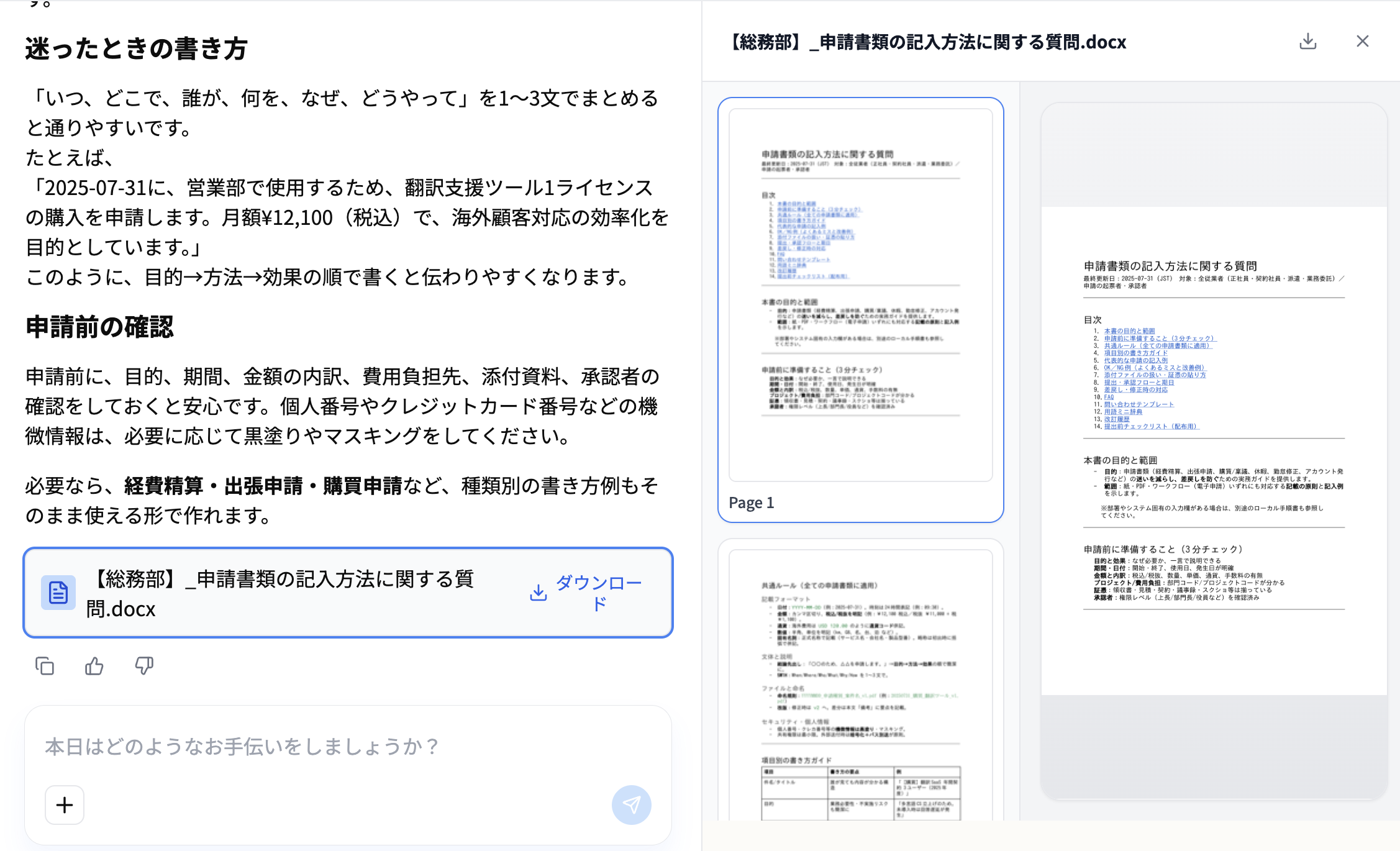The width and height of the screenshot is (1400, 851).
Task: Open the 本書の目的と範囲 table of contents link
Action: pyautogui.click(x=1129, y=331)
